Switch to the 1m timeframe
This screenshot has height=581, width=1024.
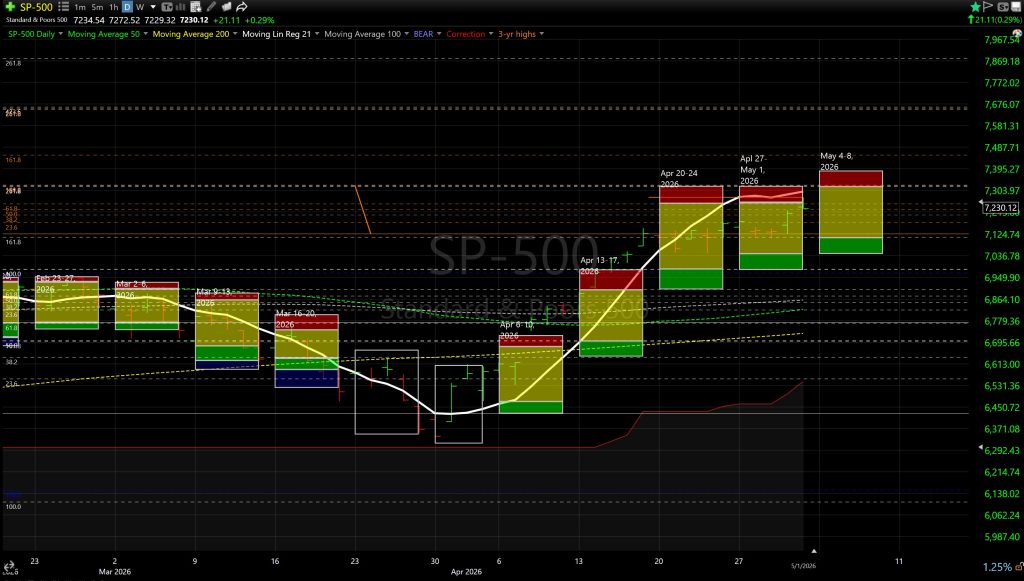coord(80,7)
